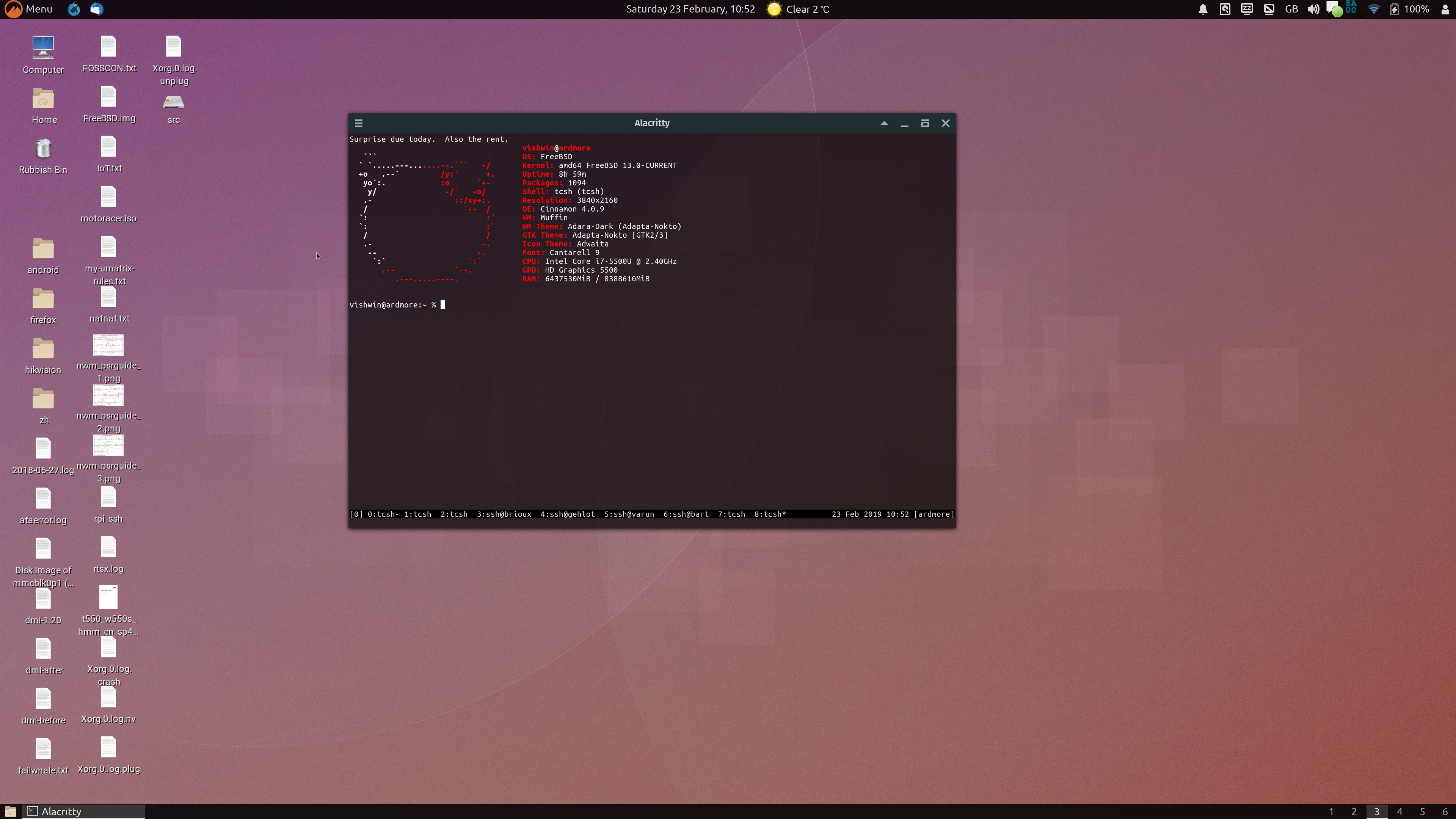This screenshot has width=1456, height=819.
Task: Switch to workspace 2
Action: tap(1354, 812)
